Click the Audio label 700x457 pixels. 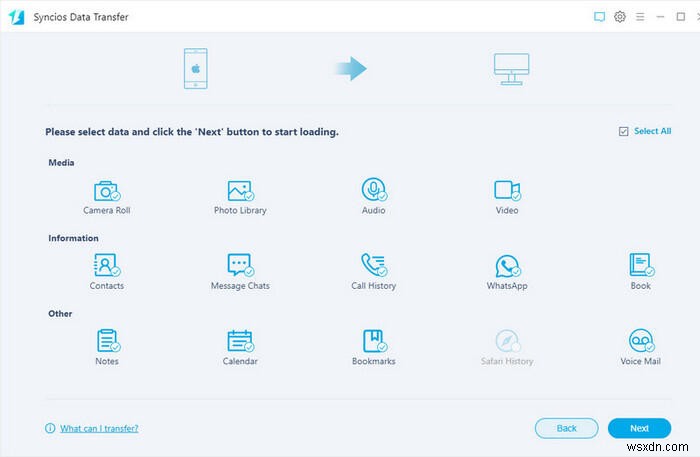(374, 210)
